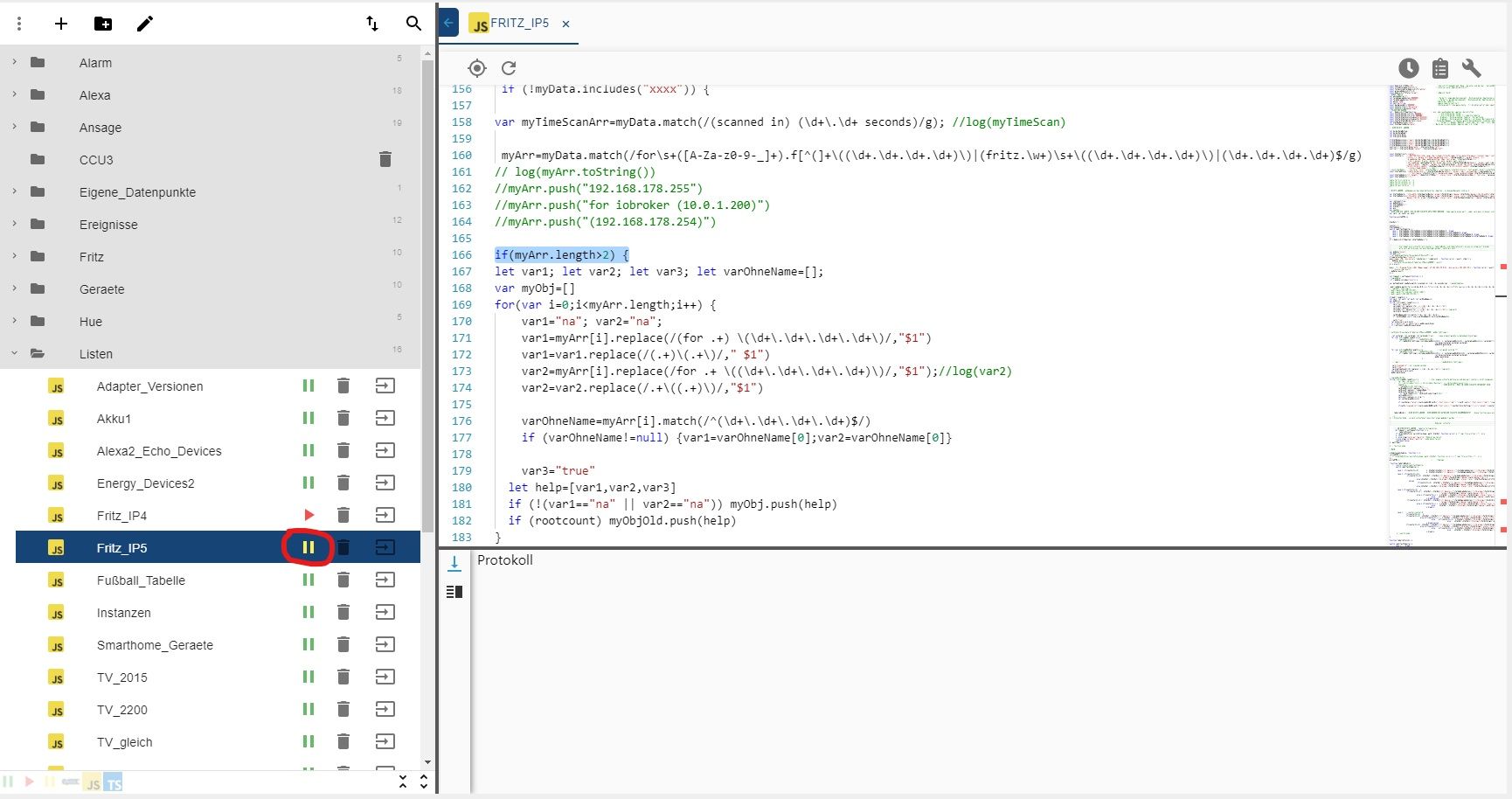Open Adapter_Versionen script with arrow icon
1512x799 pixels.
(385, 386)
